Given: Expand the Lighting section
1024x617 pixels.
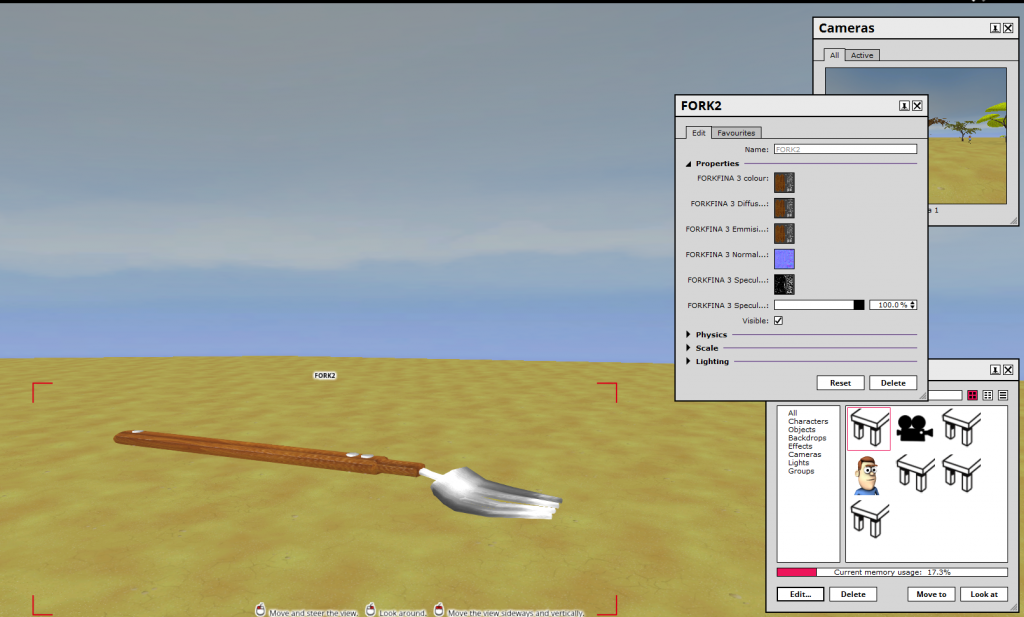Looking at the screenshot, I should tap(688, 361).
